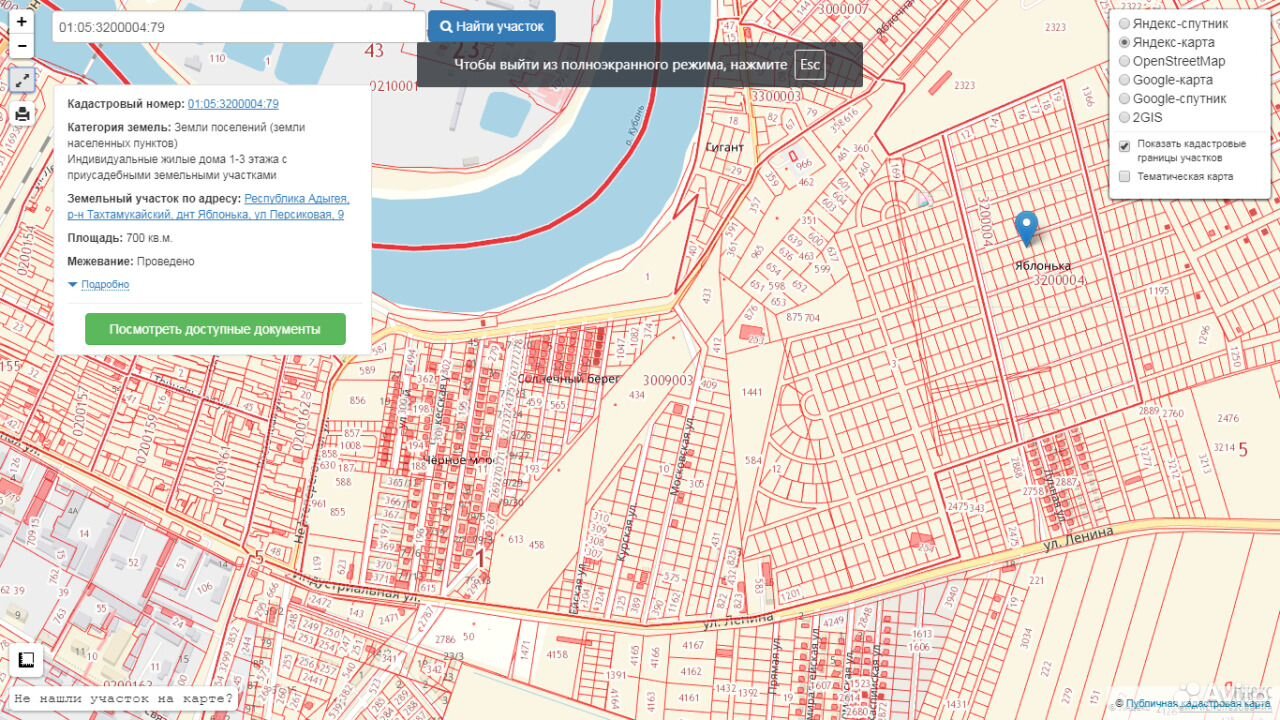Zoom out the map with minus button
This screenshot has width=1280, height=720.
click(x=22, y=46)
